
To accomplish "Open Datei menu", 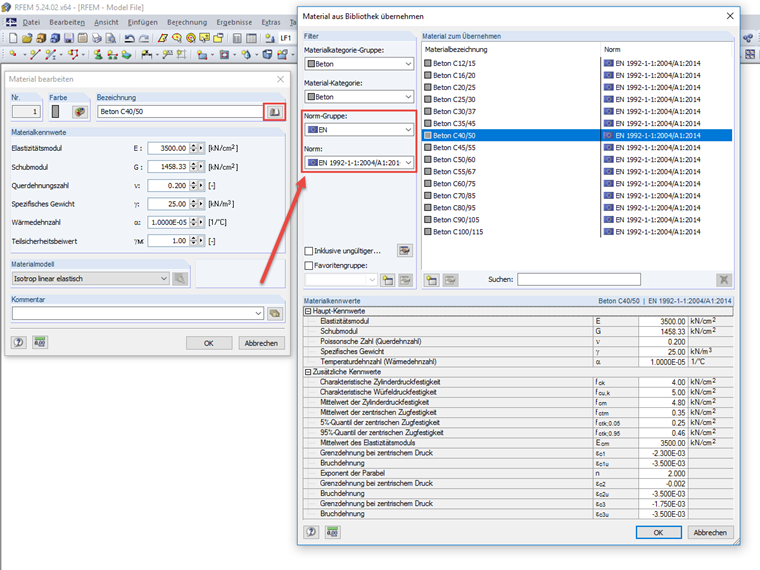I will (x=31, y=22).
